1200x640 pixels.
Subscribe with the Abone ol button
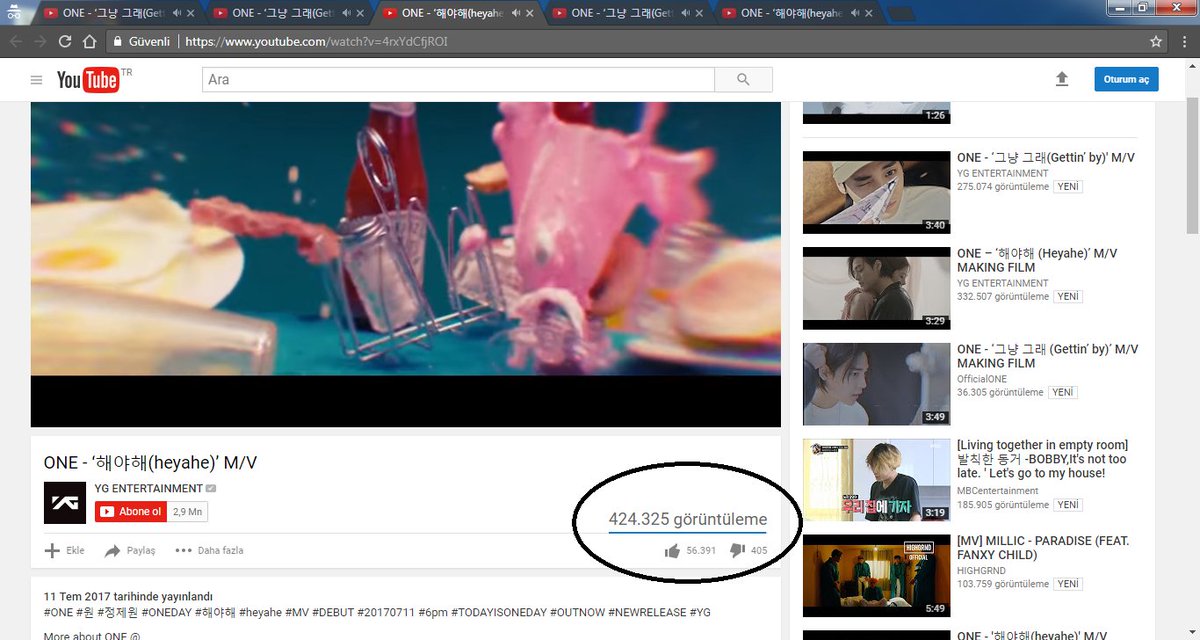(x=130, y=511)
